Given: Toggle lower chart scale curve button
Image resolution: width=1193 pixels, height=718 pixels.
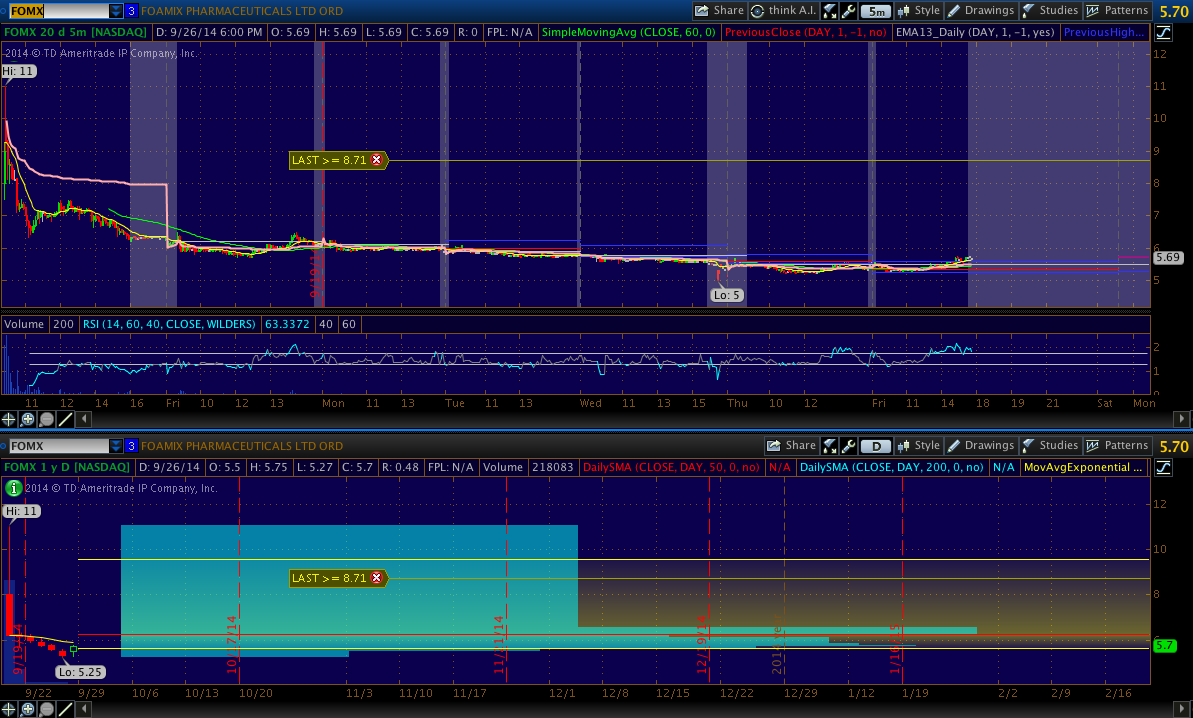Looking at the screenshot, I should [1163, 467].
